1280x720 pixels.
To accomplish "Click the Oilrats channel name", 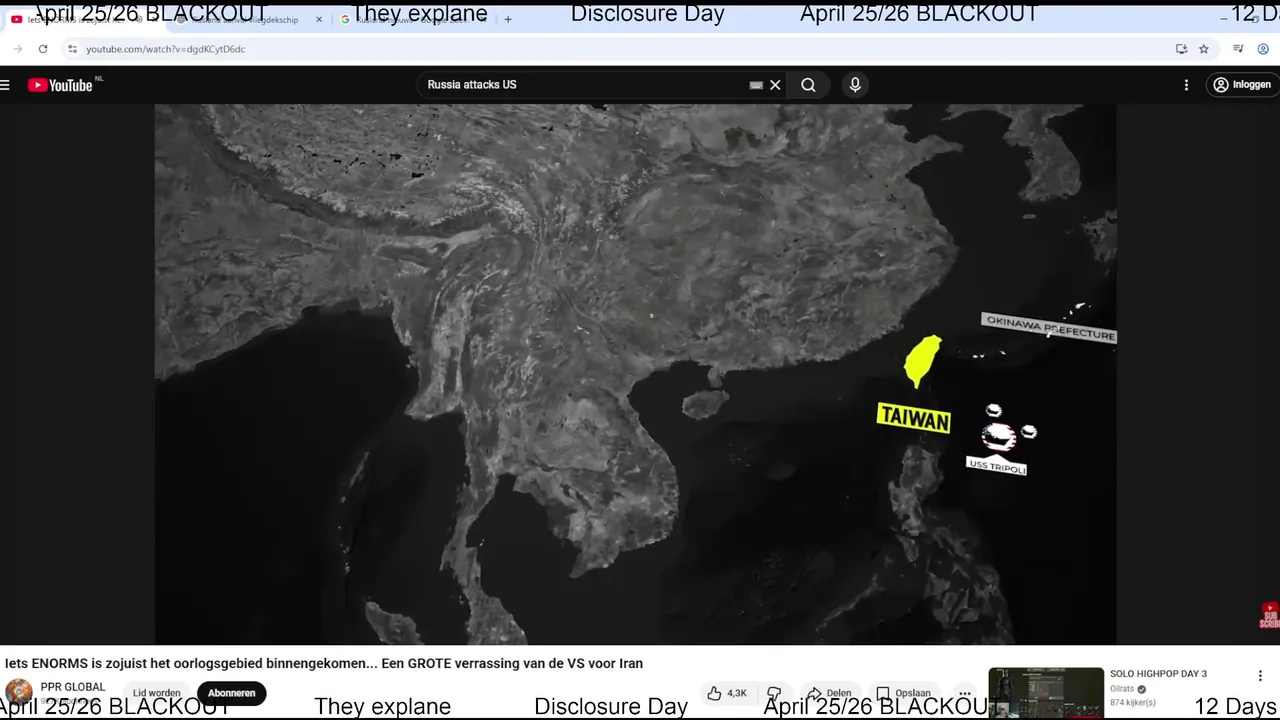I will [1124, 689].
